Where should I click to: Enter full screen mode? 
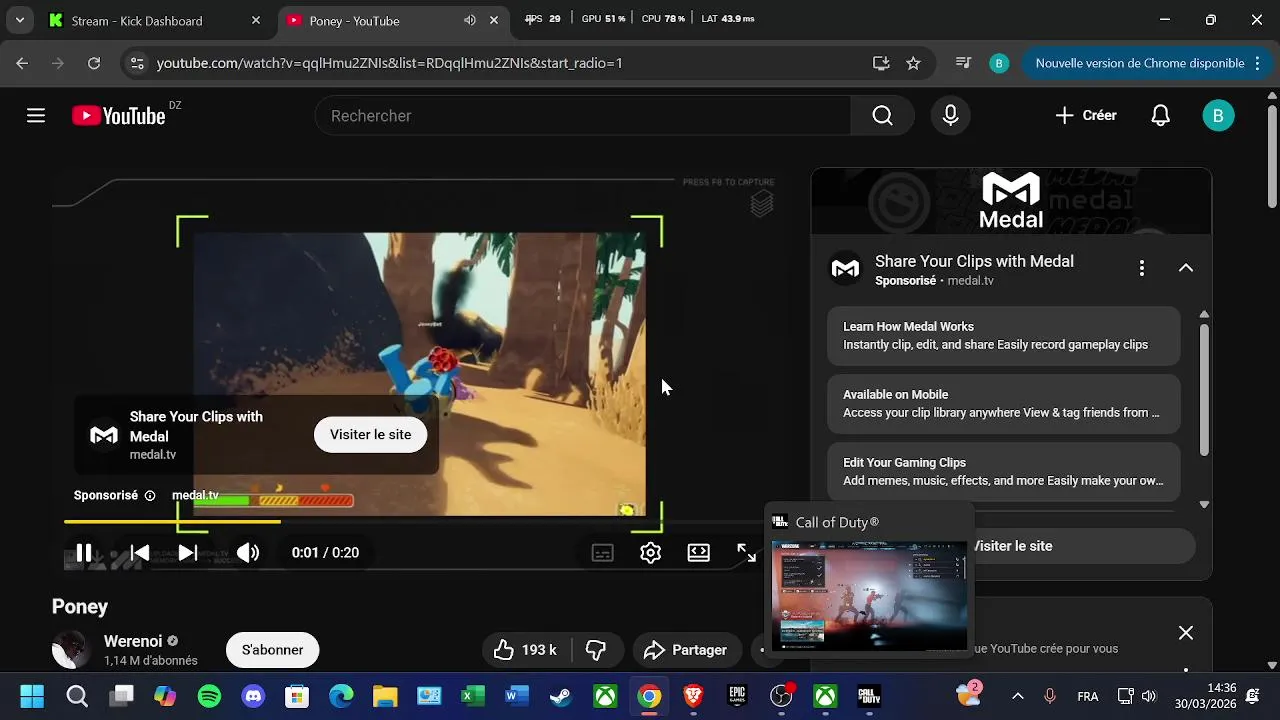(747, 553)
